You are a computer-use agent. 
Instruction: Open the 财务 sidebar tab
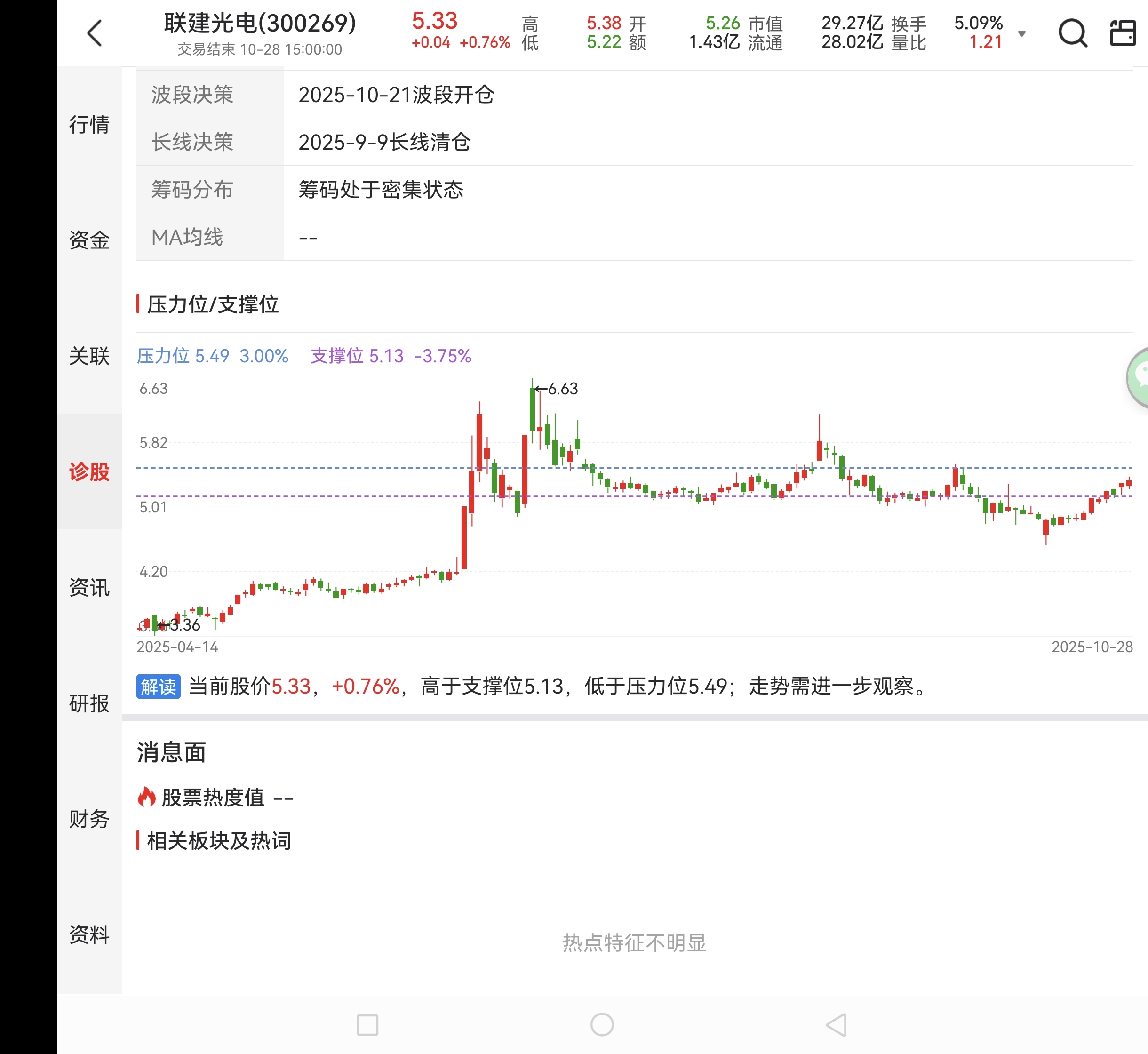coord(89,819)
